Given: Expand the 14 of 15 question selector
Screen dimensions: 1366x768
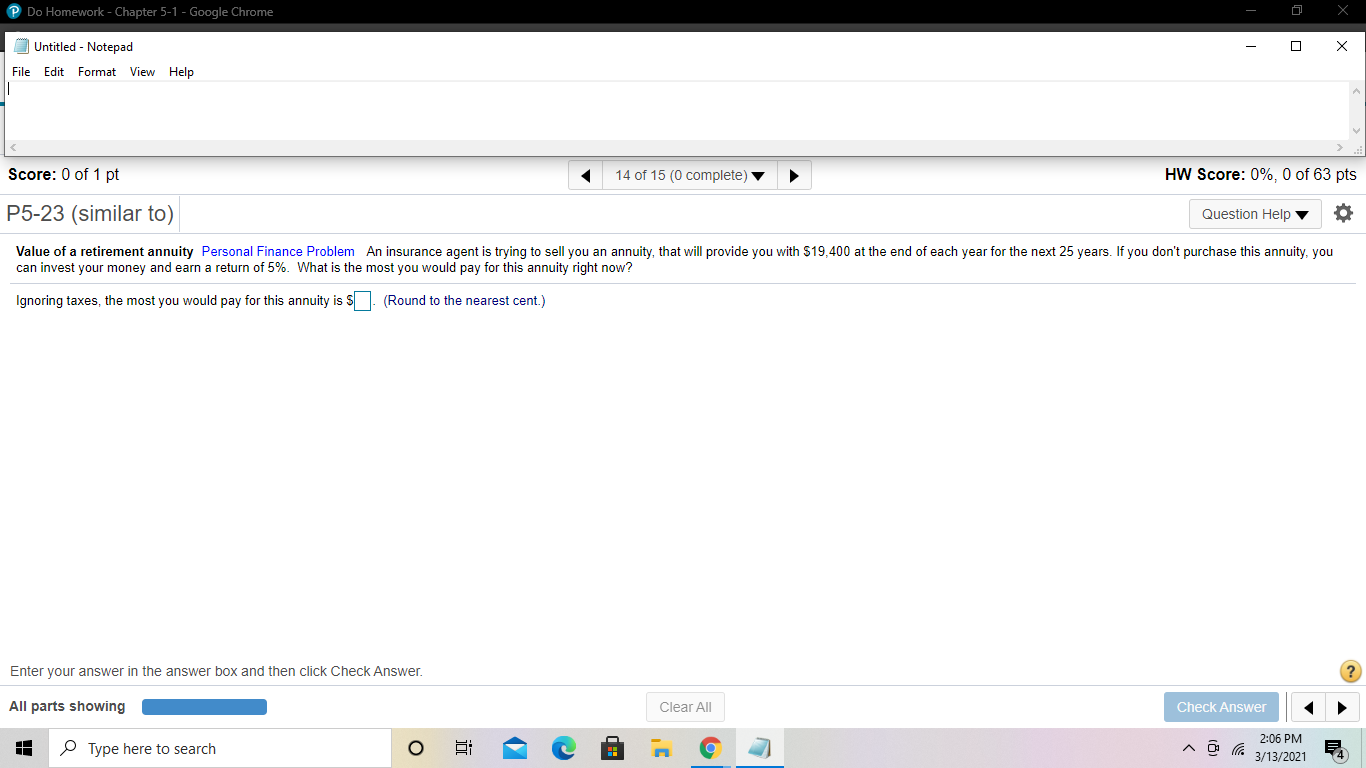Looking at the screenshot, I should coord(689,175).
